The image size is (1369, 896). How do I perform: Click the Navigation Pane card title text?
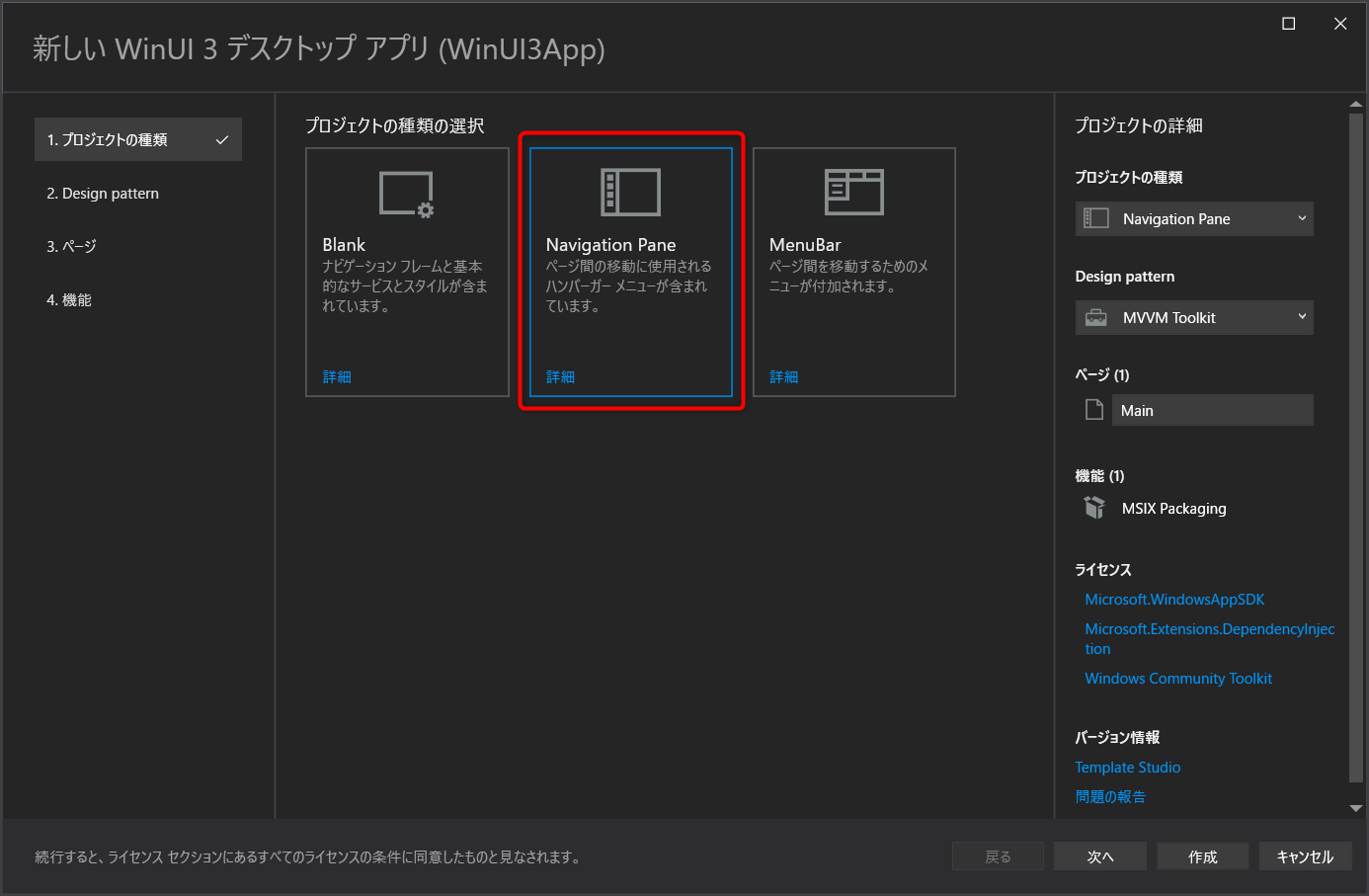(x=611, y=245)
